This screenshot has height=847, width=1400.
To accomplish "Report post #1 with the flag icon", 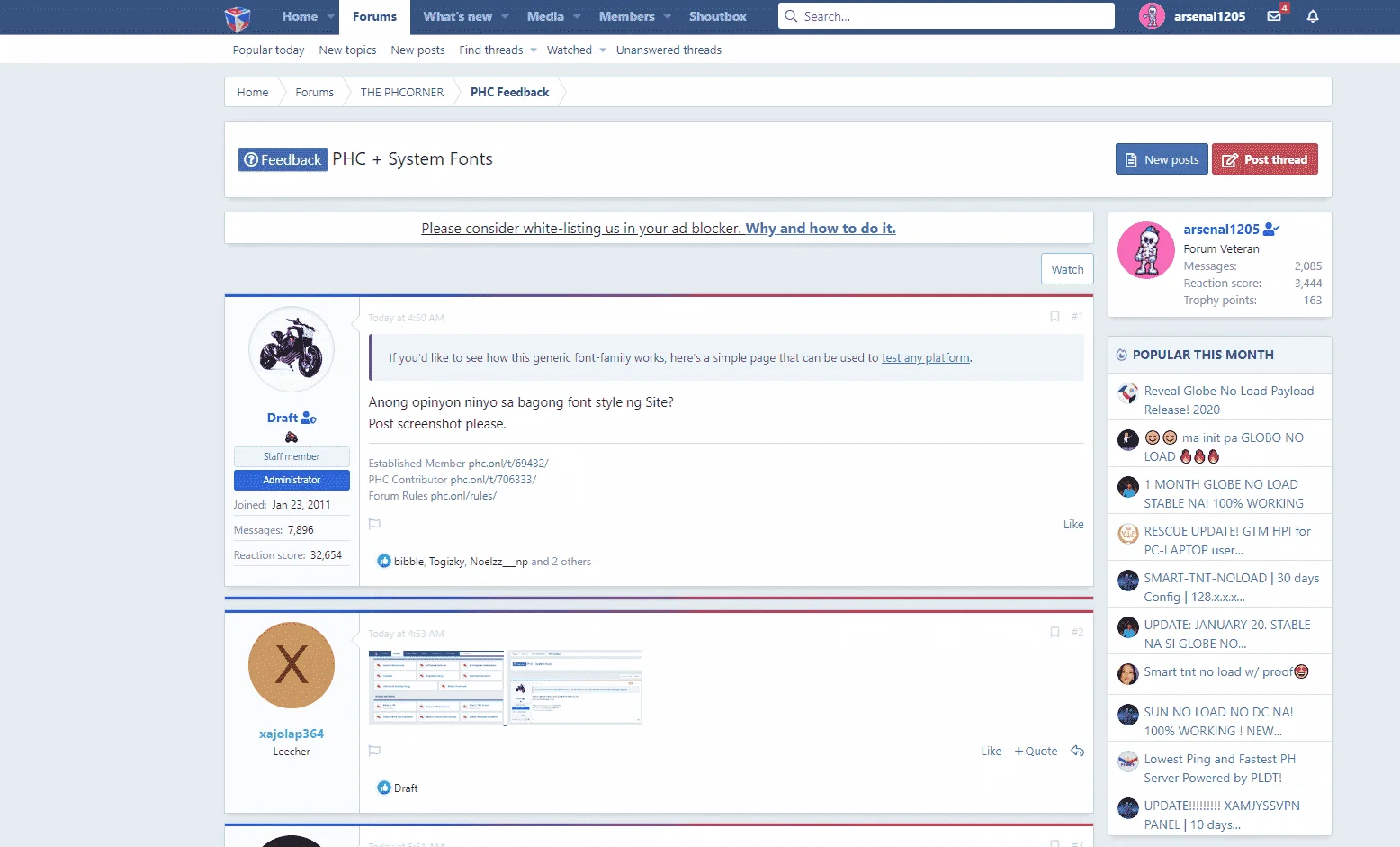I will tap(374, 524).
